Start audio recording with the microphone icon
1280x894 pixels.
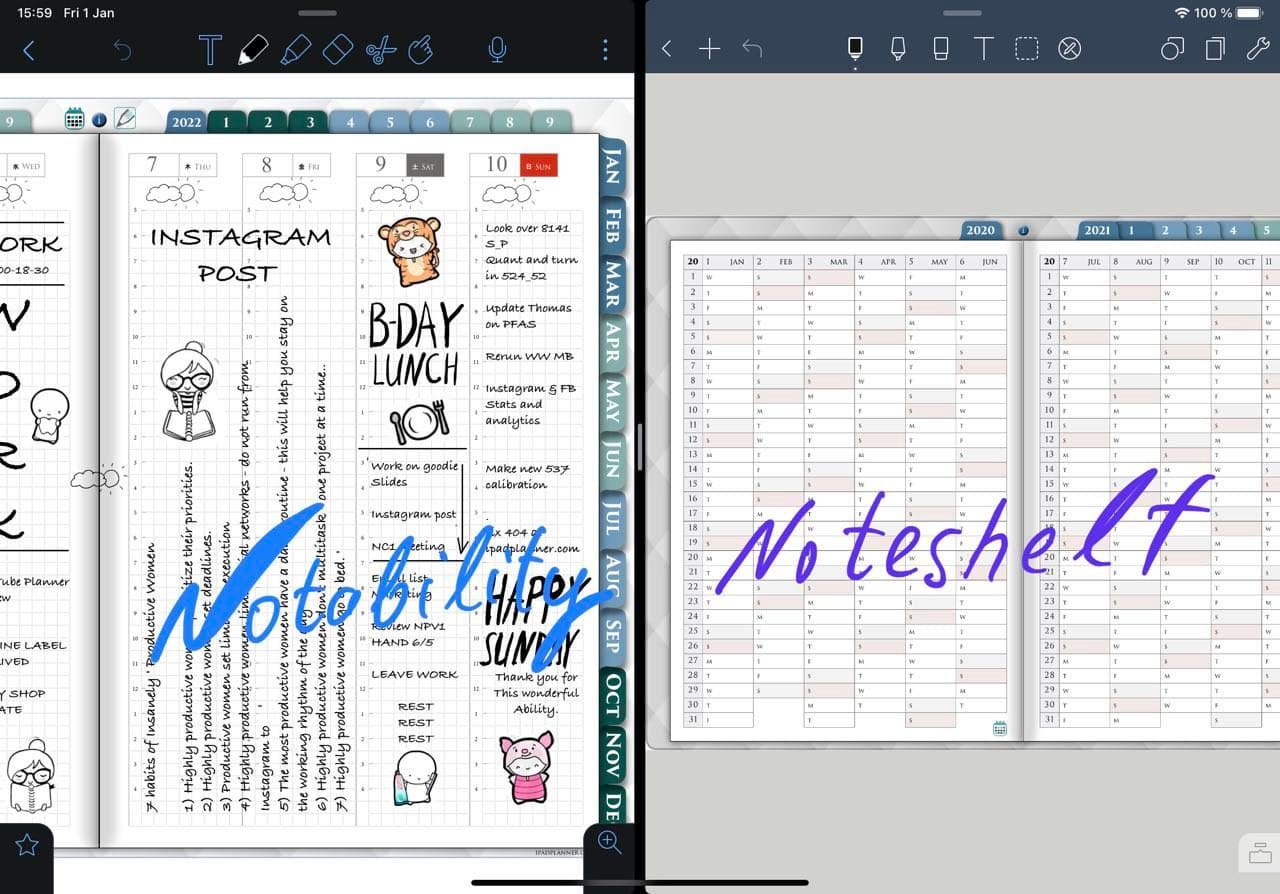496,50
